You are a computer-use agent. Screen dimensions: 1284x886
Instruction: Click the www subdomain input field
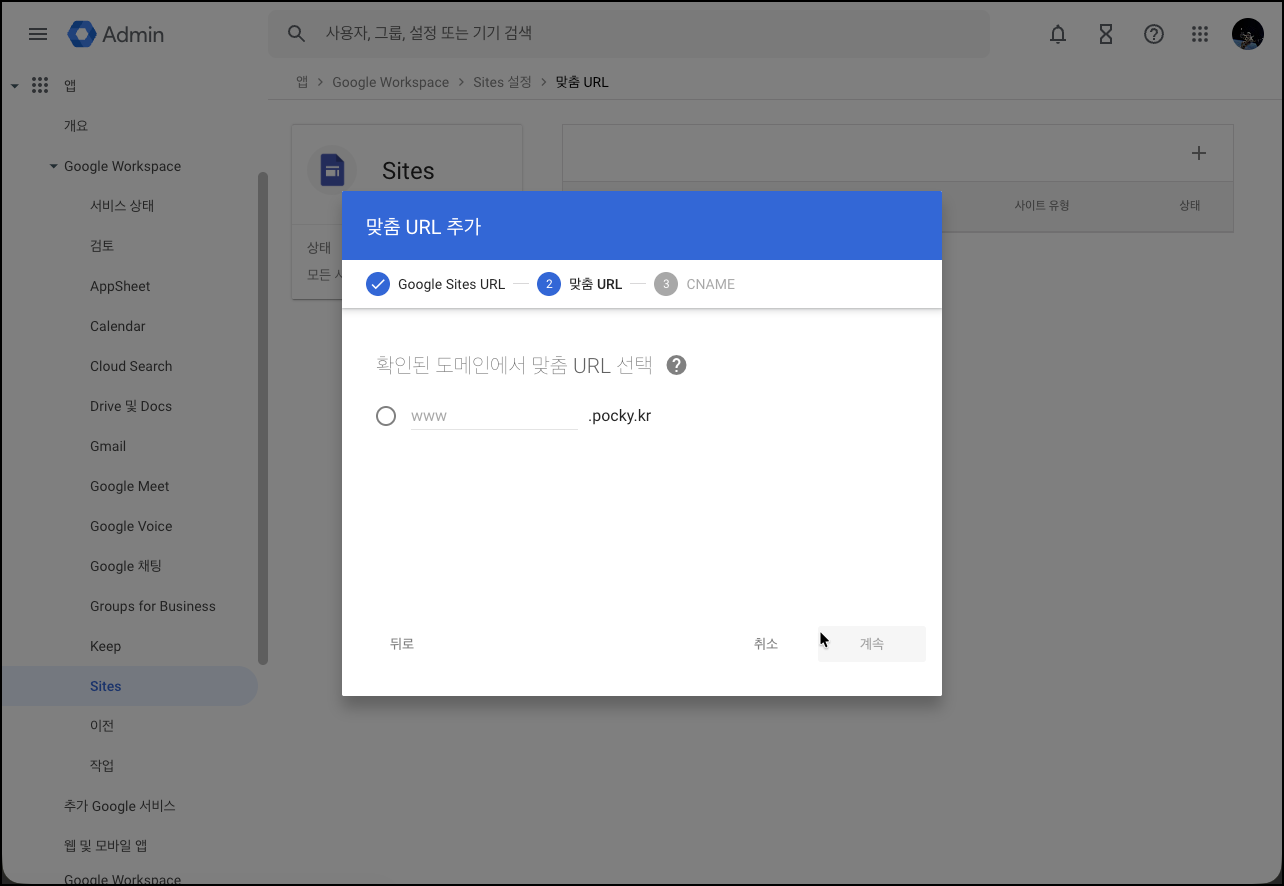(494, 416)
